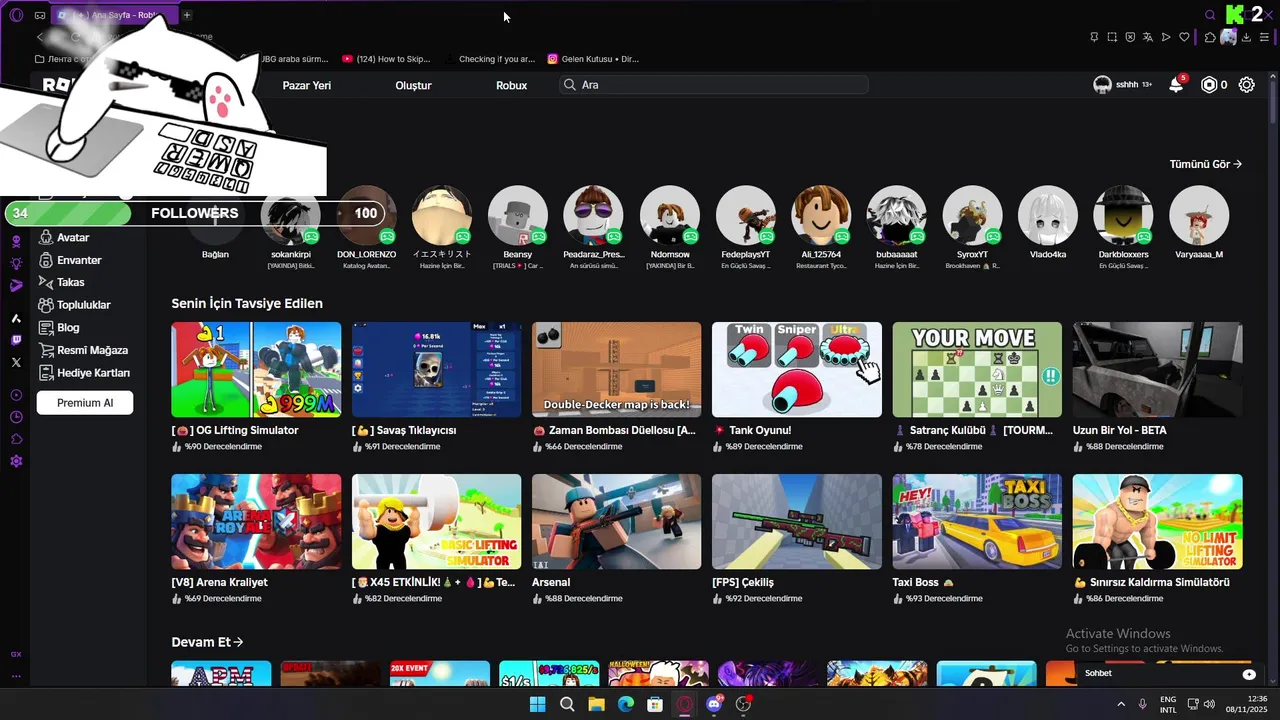Viewport: 1280px width, 720px height.
Task: Open friend Vlado4ka's avatar
Action: click(x=1048, y=215)
